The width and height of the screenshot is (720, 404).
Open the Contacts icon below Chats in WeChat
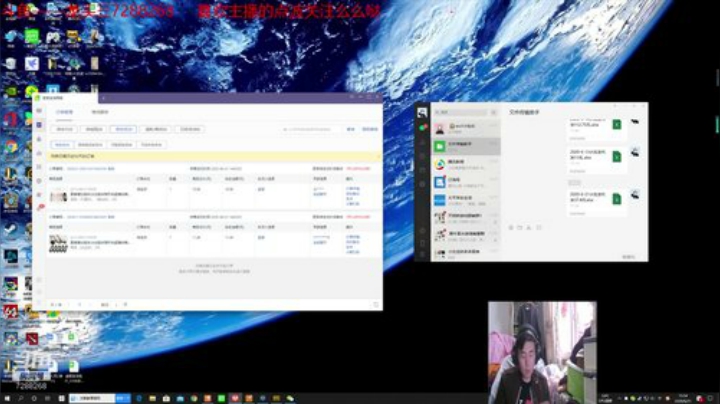422,143
